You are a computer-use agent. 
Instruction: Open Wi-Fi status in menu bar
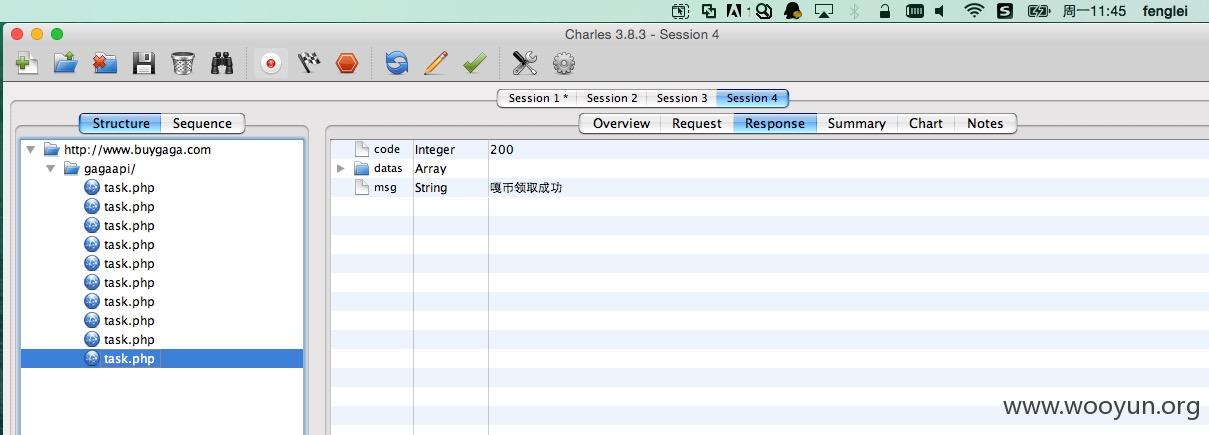[974, 11]
